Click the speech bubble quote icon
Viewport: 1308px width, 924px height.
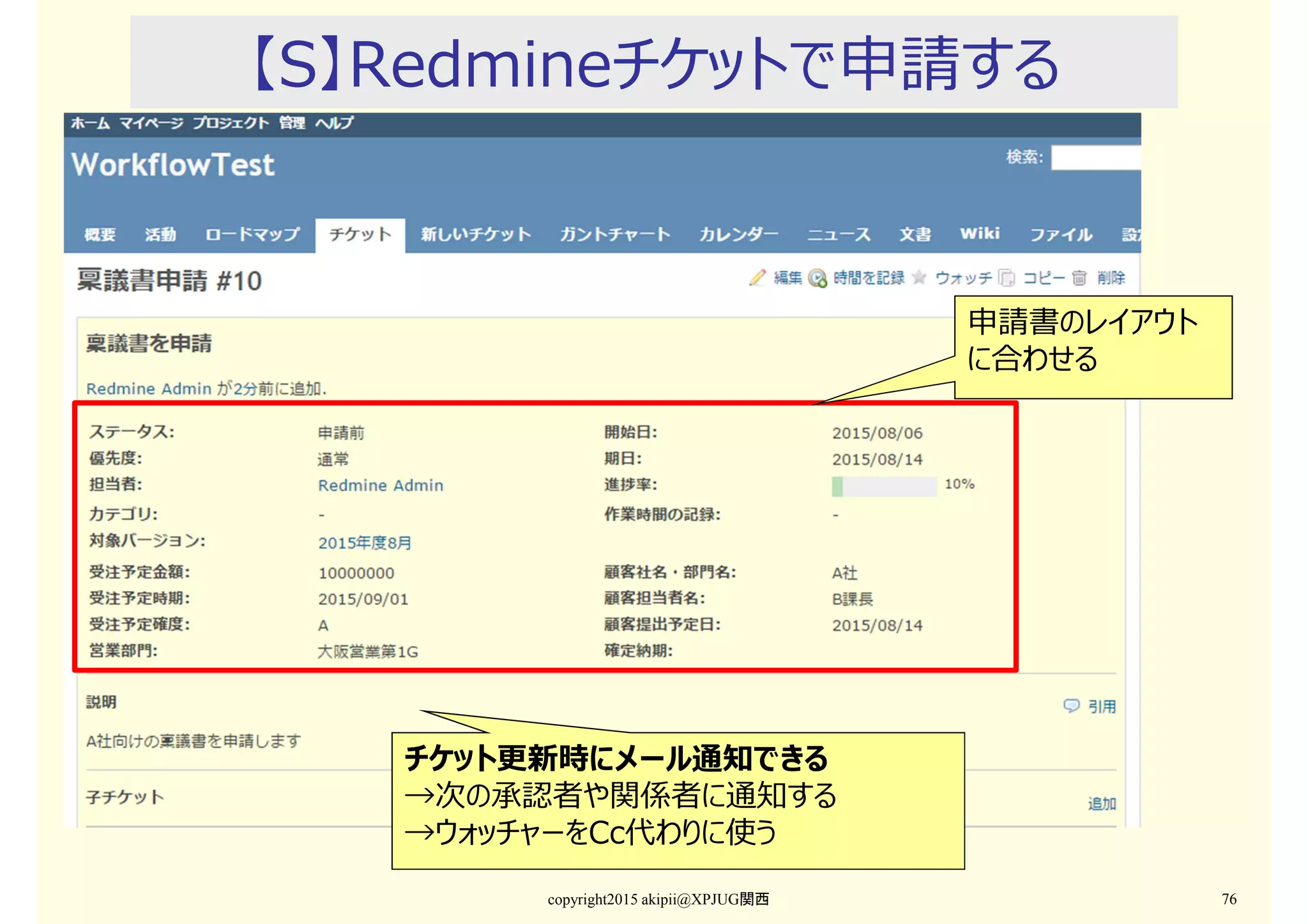click(1071, 705)
